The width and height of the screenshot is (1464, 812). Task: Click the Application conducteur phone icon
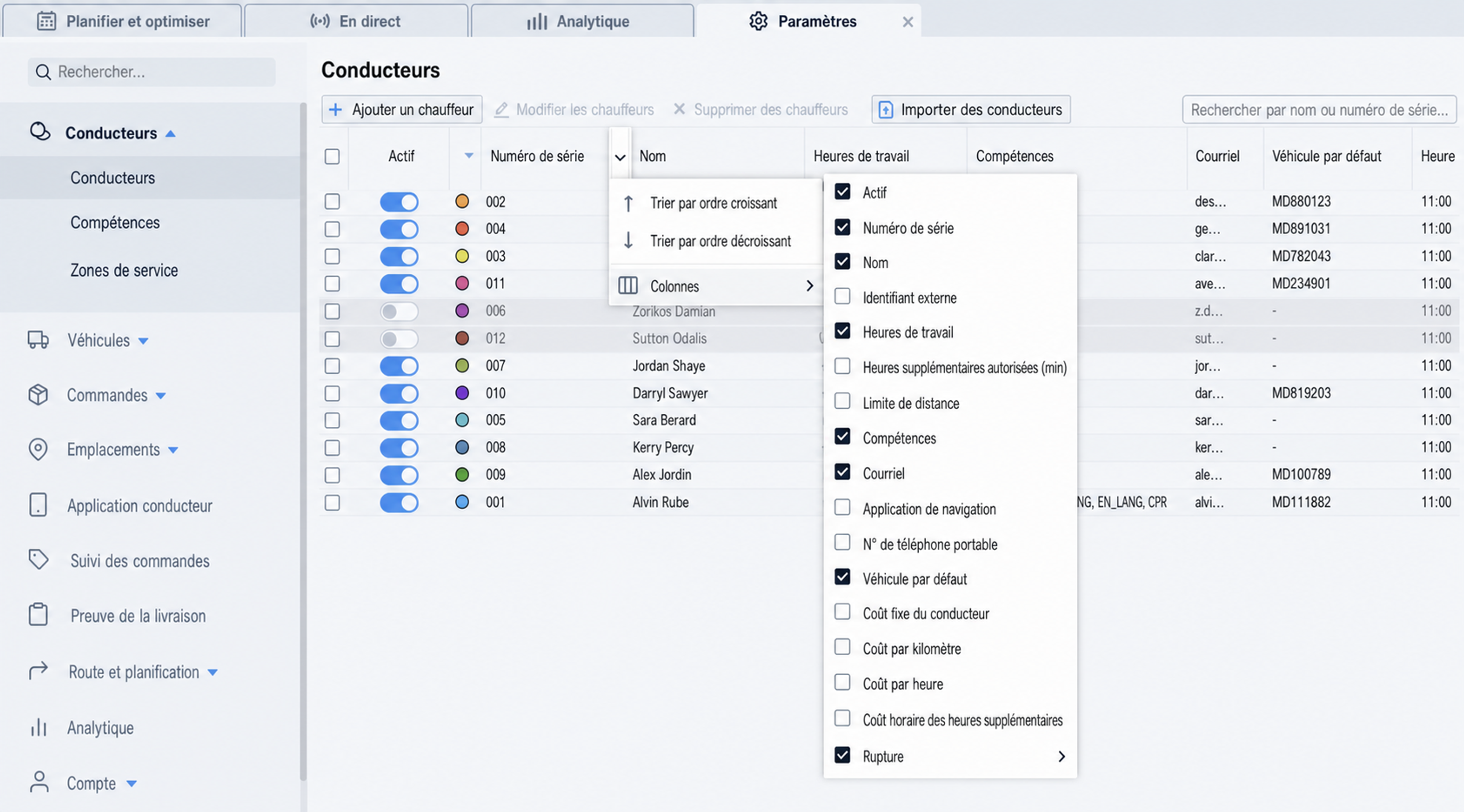click(x=38, y=505)
